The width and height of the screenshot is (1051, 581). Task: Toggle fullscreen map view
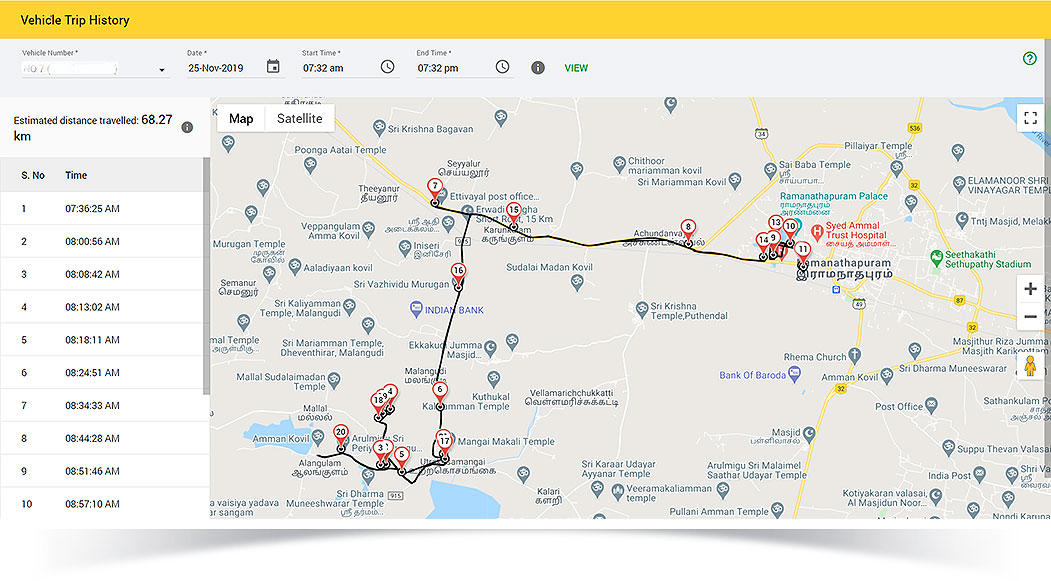[x=1031, y=118]
